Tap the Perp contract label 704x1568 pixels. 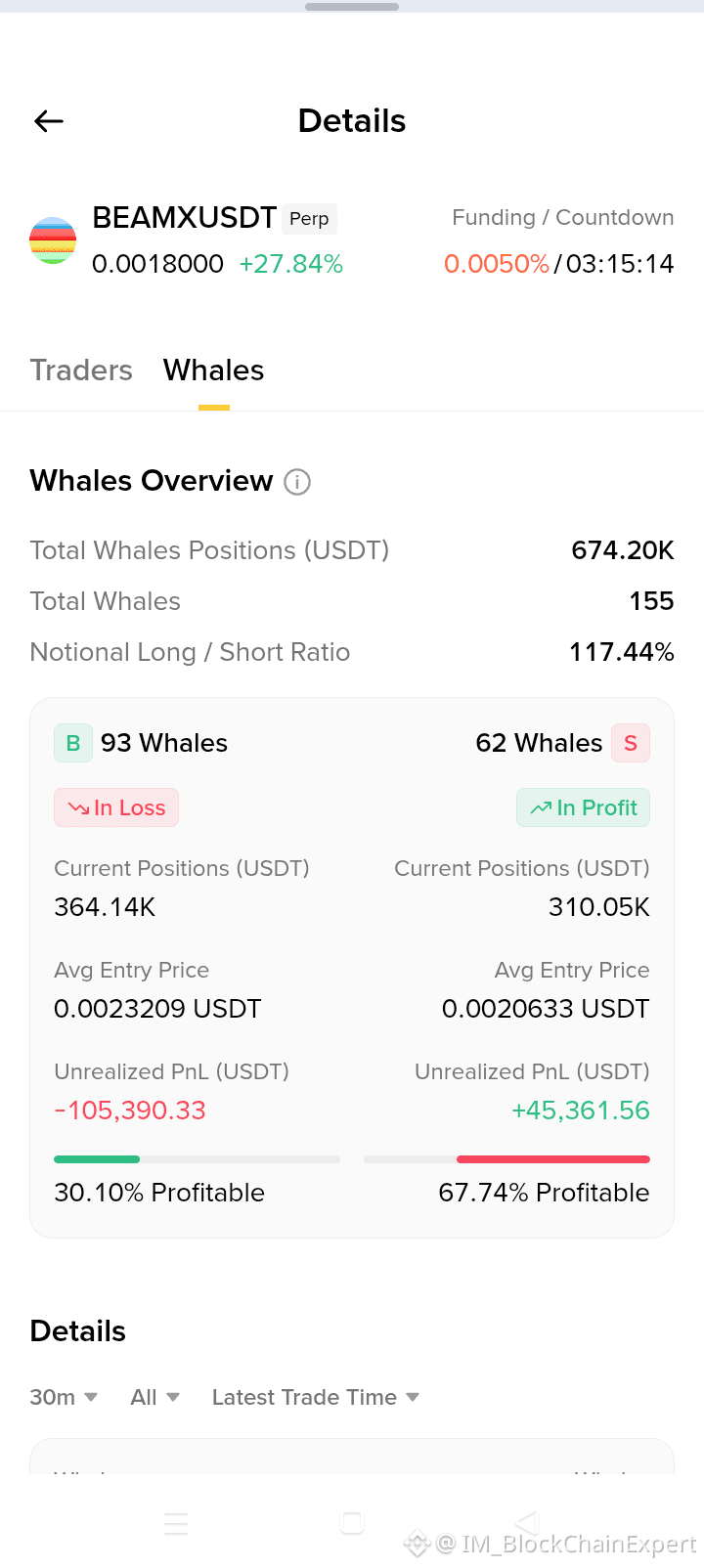[309, 219]
